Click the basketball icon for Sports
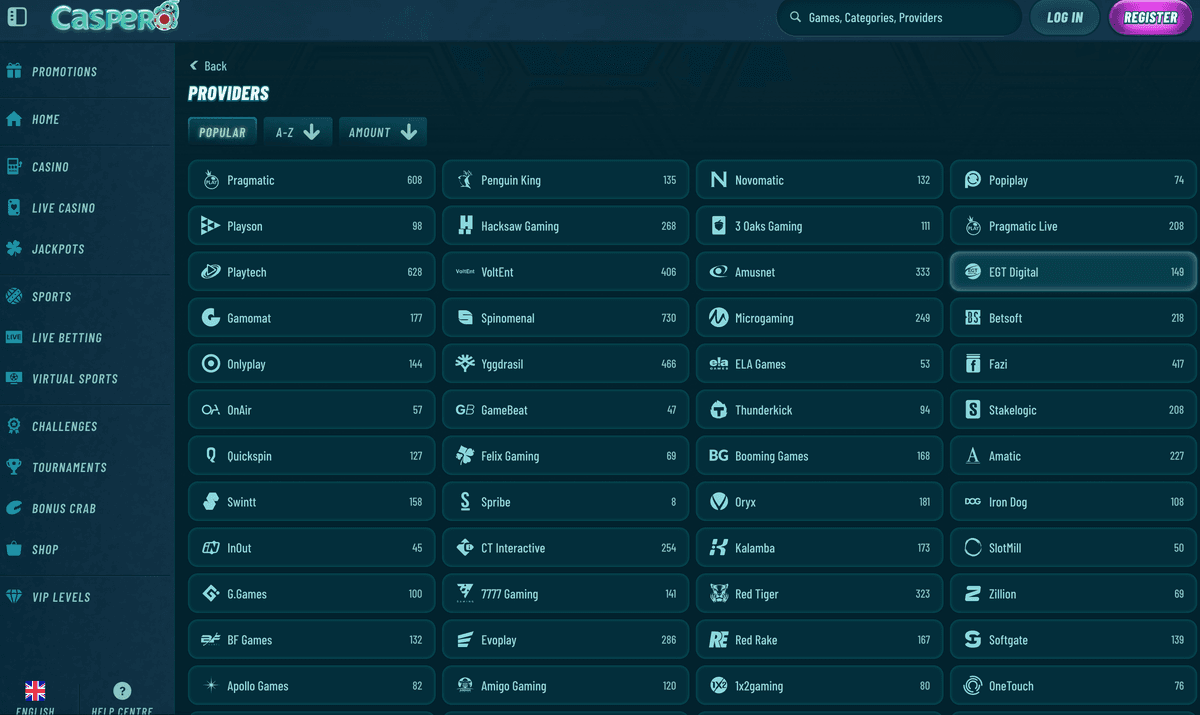The height and width of the screenshot is (715, 1200). tap(14, 297)
